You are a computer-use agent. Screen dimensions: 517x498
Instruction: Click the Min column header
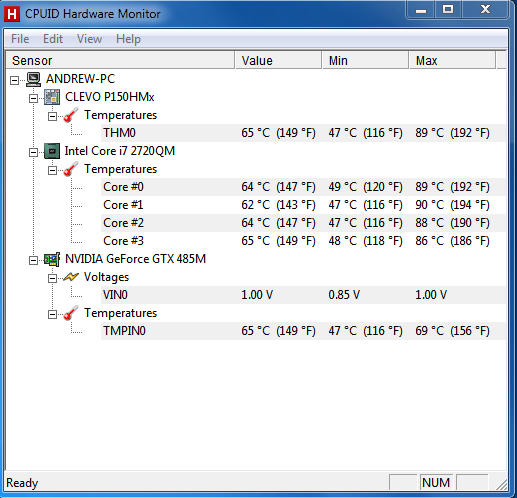pos(365,60)
